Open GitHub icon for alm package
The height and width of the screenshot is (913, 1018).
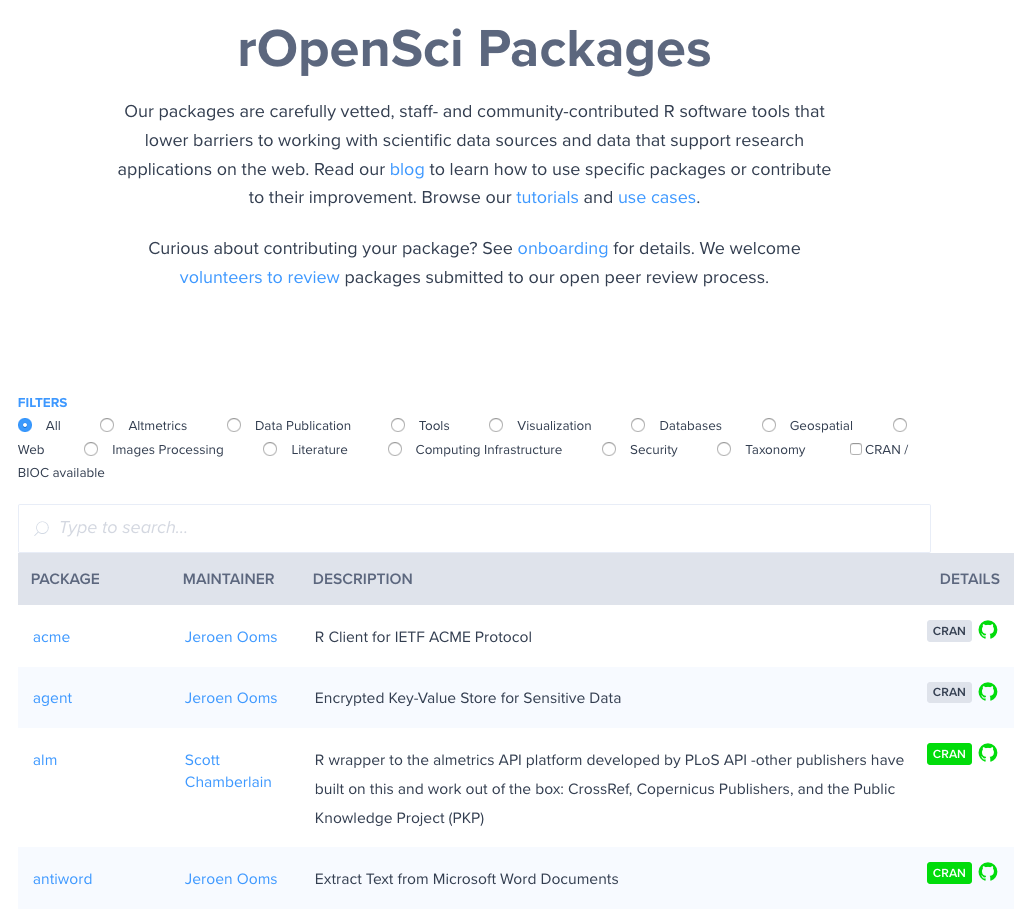[x=987, y=753]
